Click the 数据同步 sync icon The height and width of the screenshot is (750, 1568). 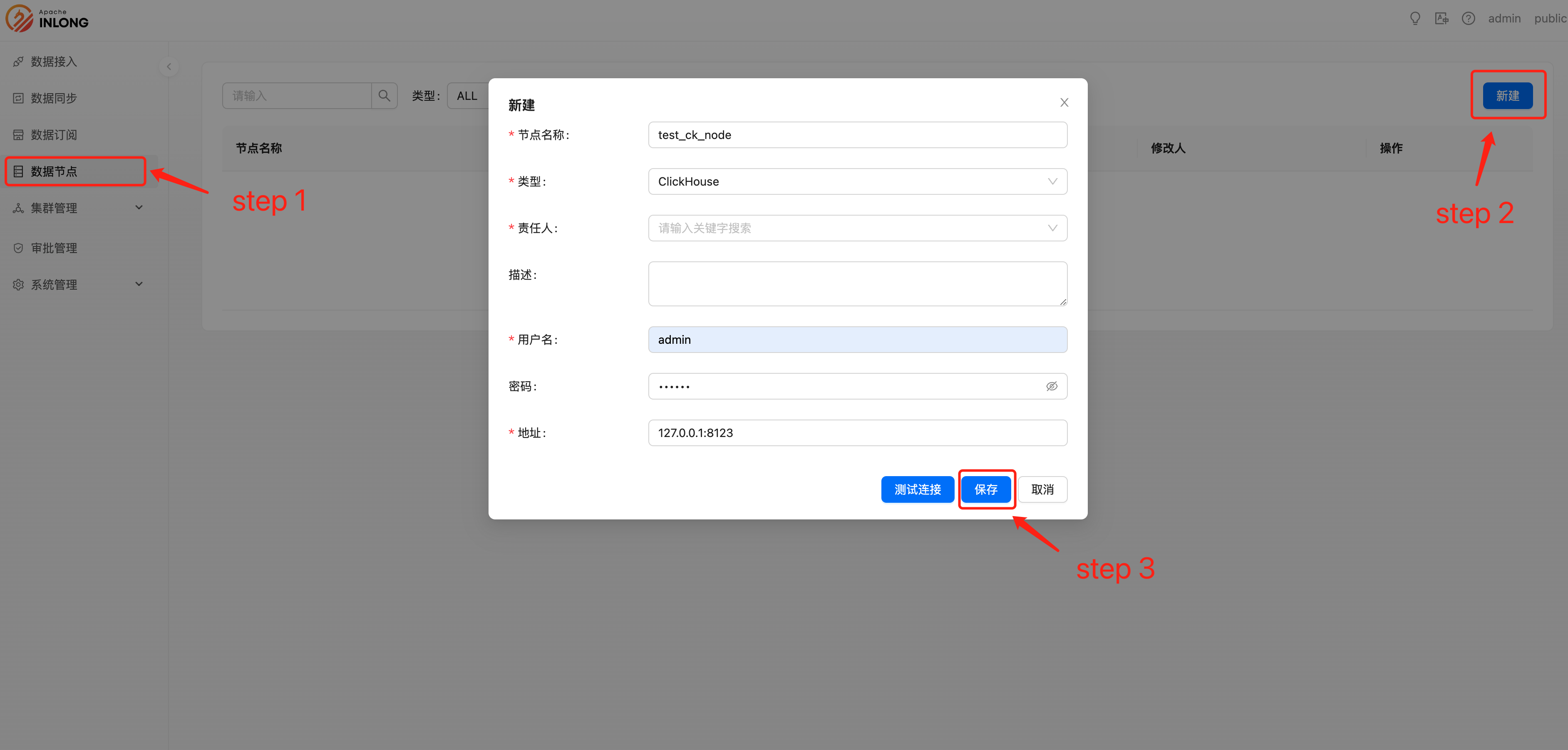pyautogui.click(x=18, y=97)
